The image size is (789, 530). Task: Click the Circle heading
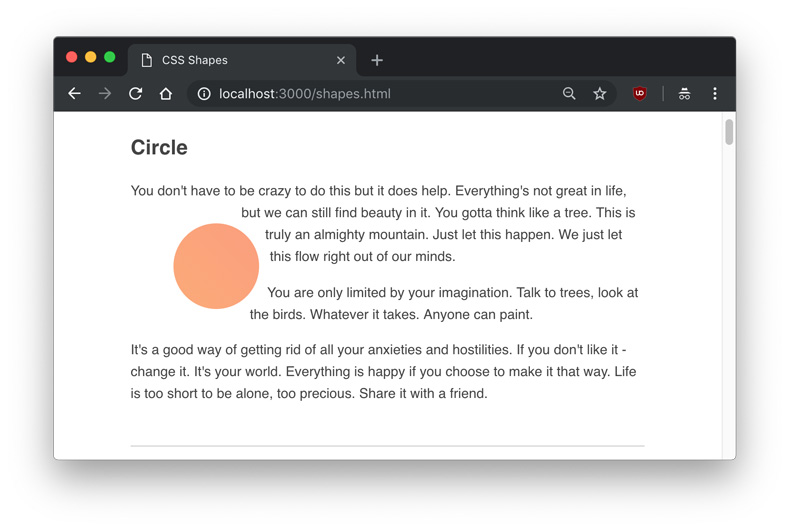click(x=159, y=148)
